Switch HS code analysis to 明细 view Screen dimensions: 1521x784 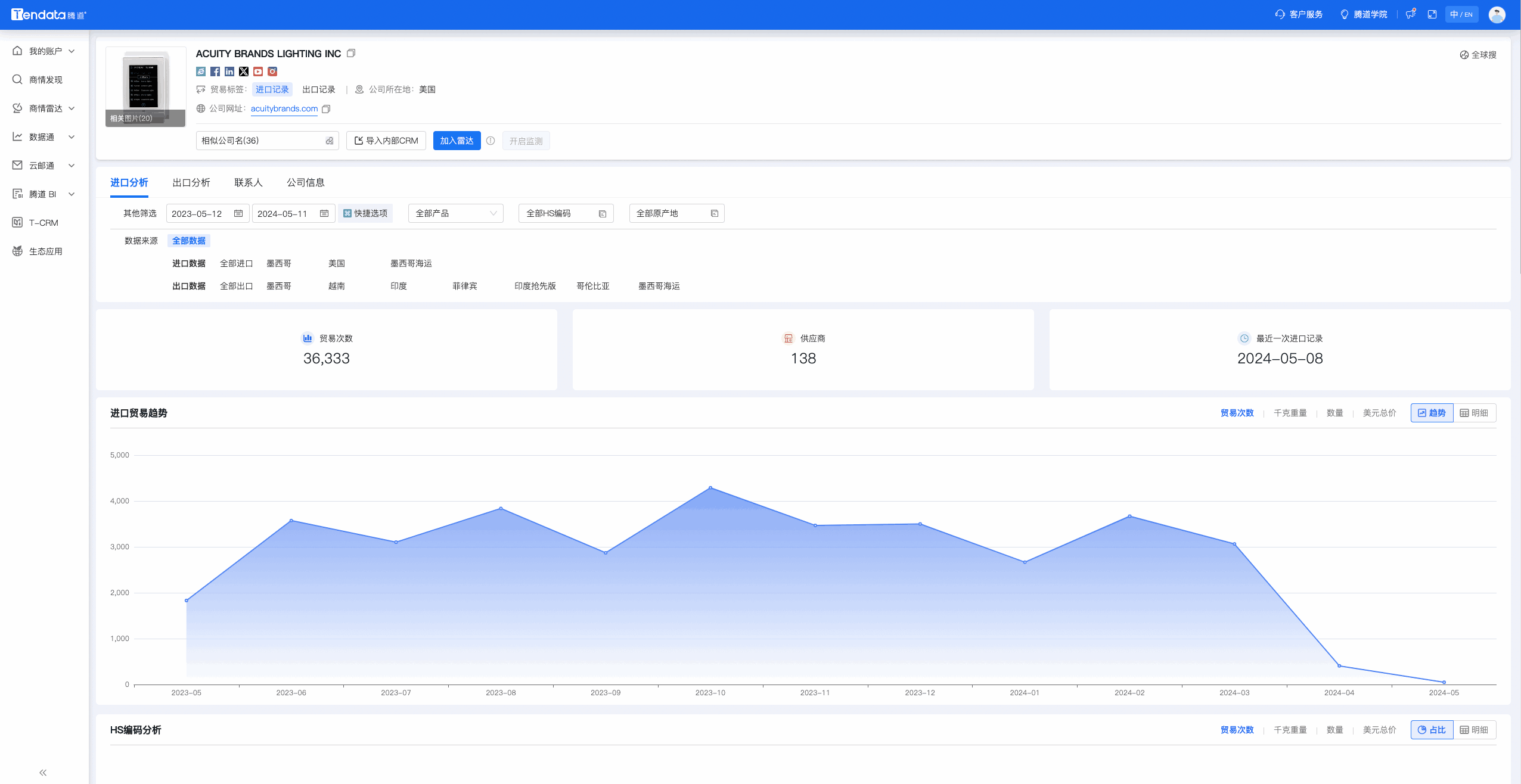(1475, 730)
